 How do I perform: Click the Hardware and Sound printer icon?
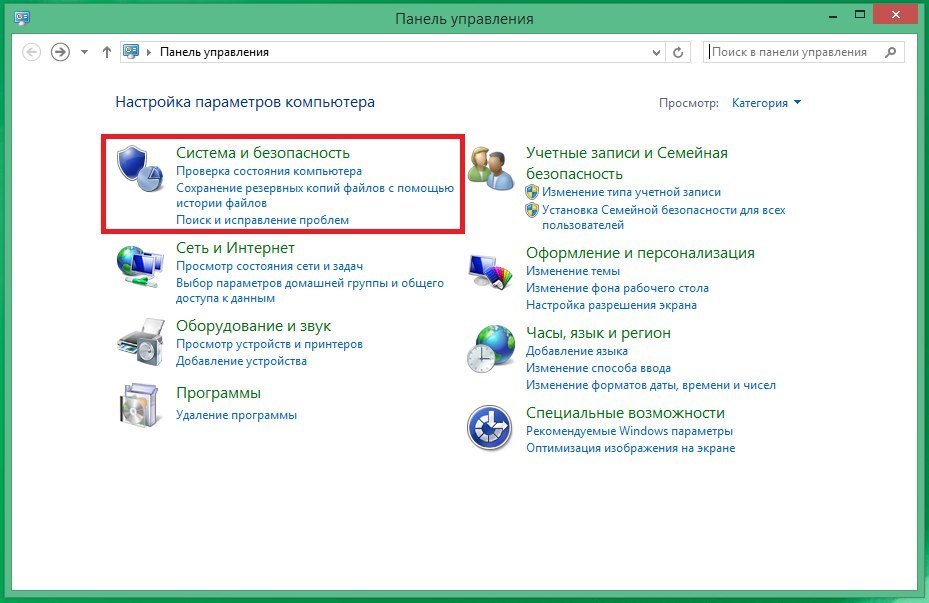click(x=138, y=343)
